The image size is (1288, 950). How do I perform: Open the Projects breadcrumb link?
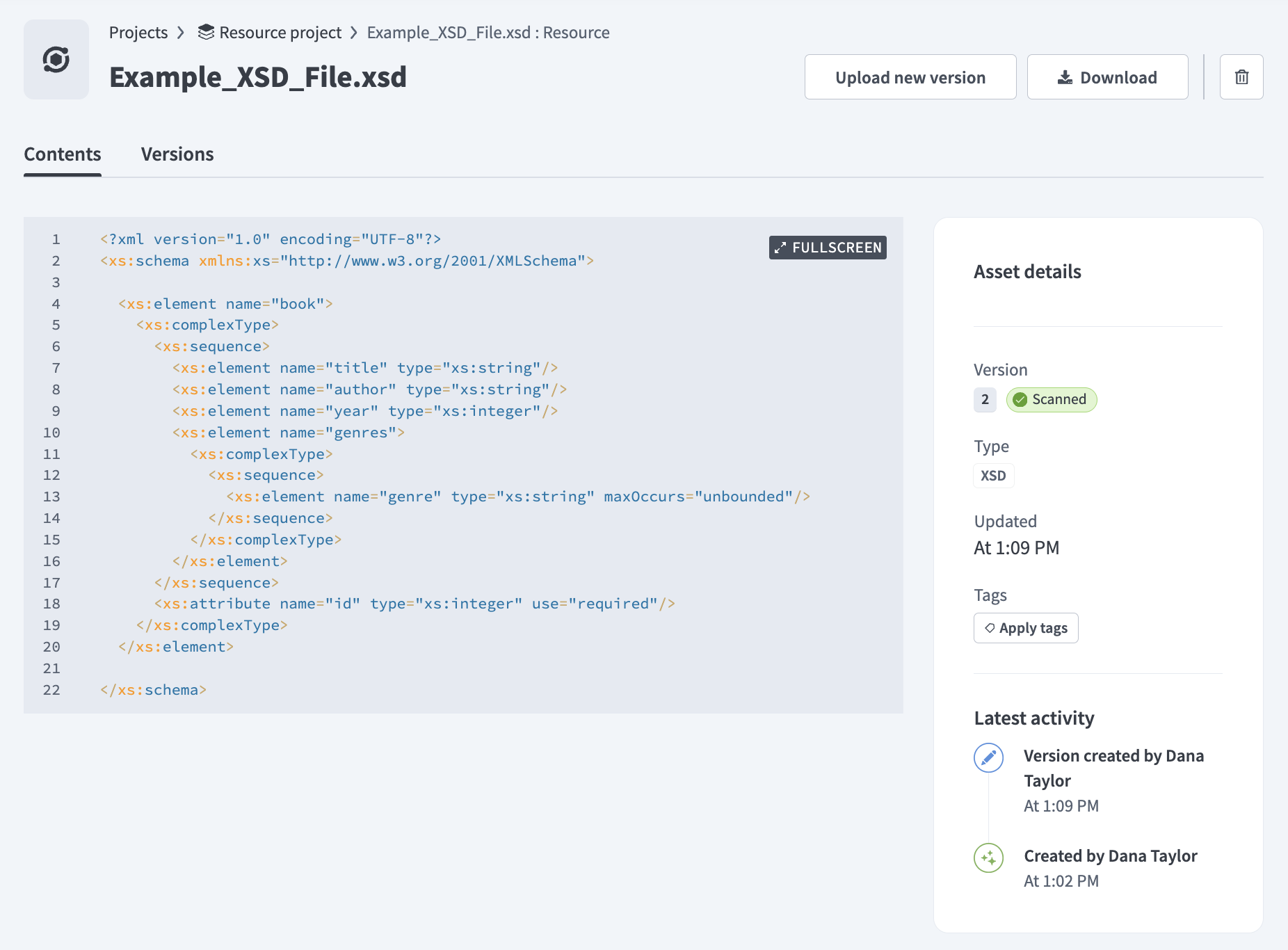[138, 33]
